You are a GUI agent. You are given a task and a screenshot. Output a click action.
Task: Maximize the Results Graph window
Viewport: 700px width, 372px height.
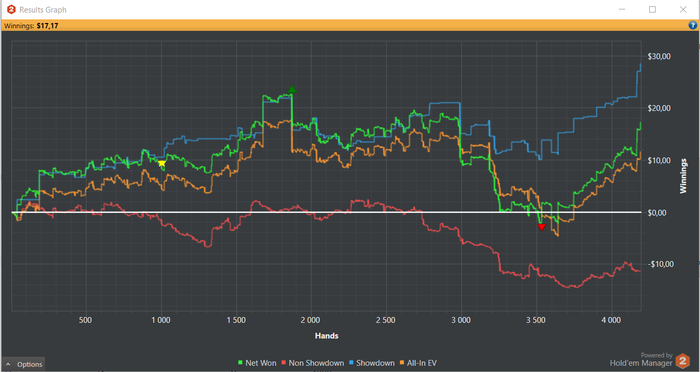tap(652, 9)
